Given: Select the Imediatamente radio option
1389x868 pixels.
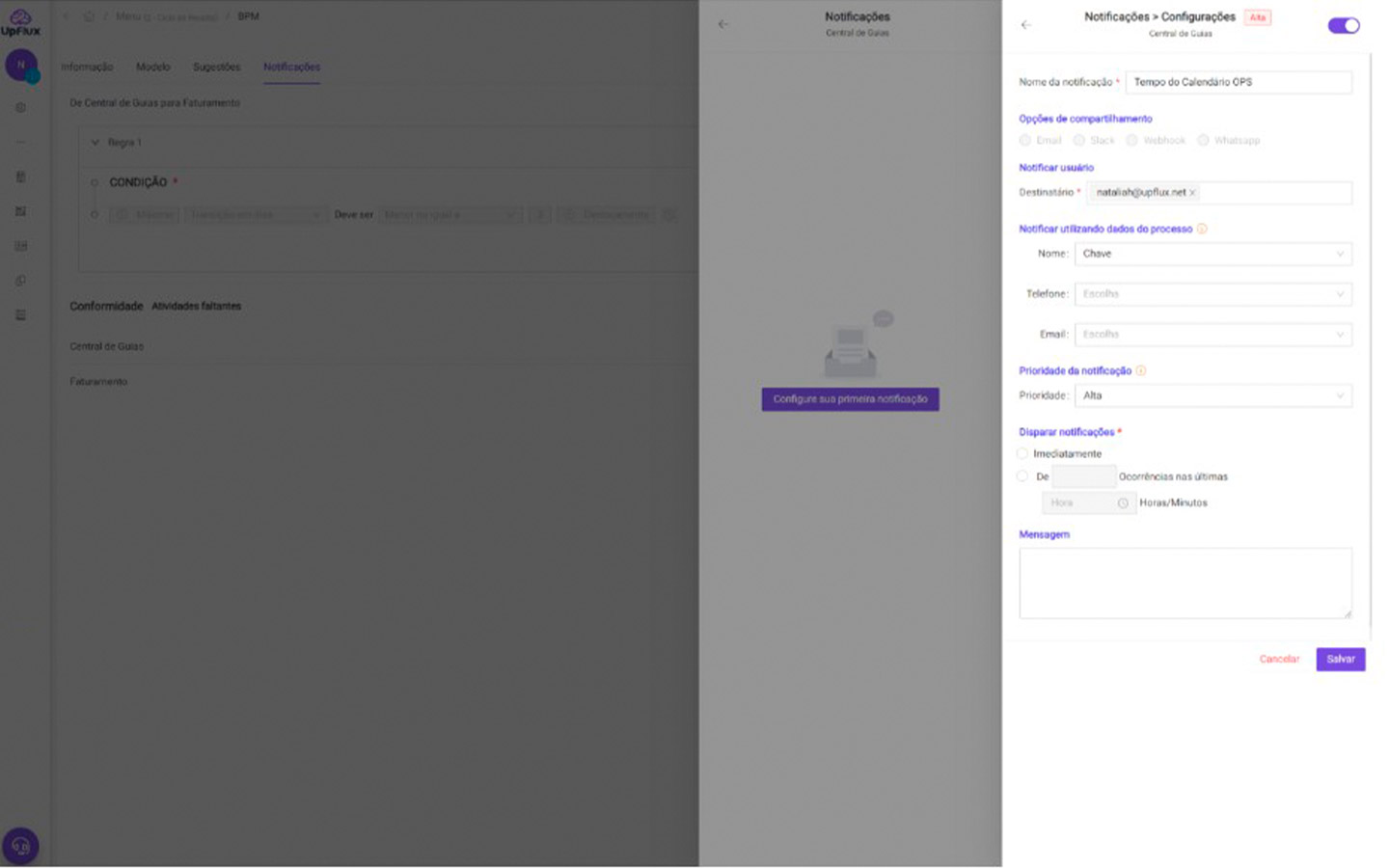Looking at the screenshot, I should [x=1022, y=453].
